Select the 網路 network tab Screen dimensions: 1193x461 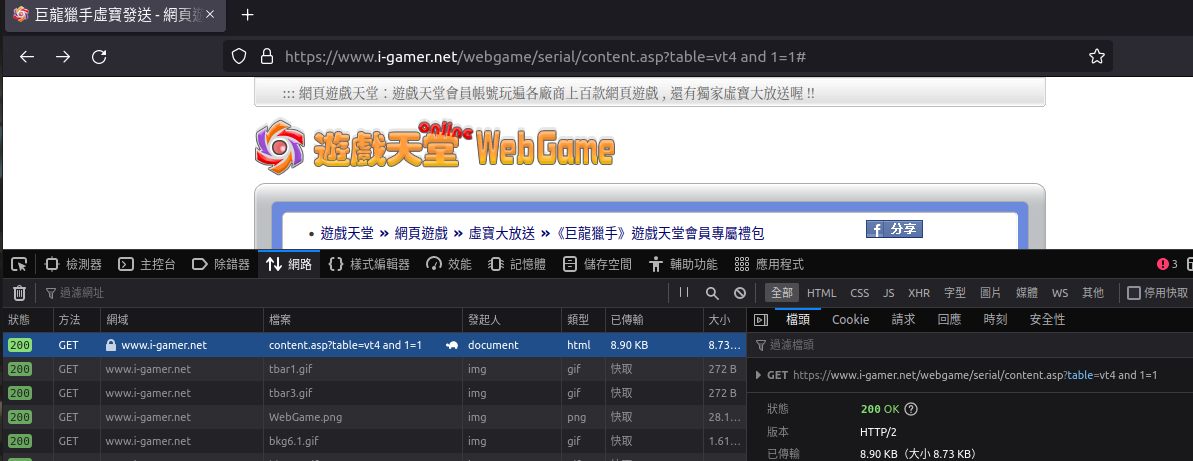point(288,264)
